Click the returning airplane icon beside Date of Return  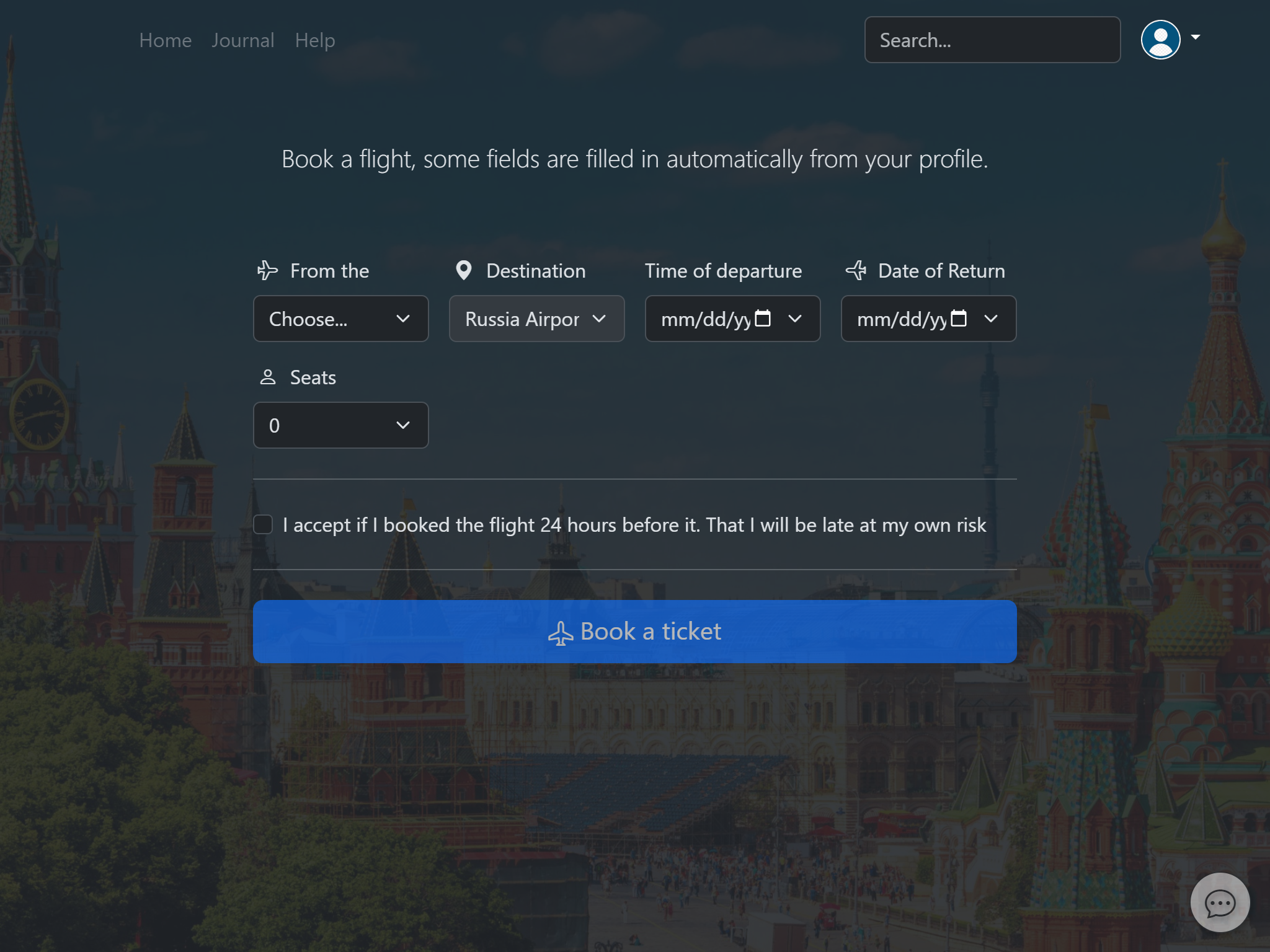pos(856,270)
